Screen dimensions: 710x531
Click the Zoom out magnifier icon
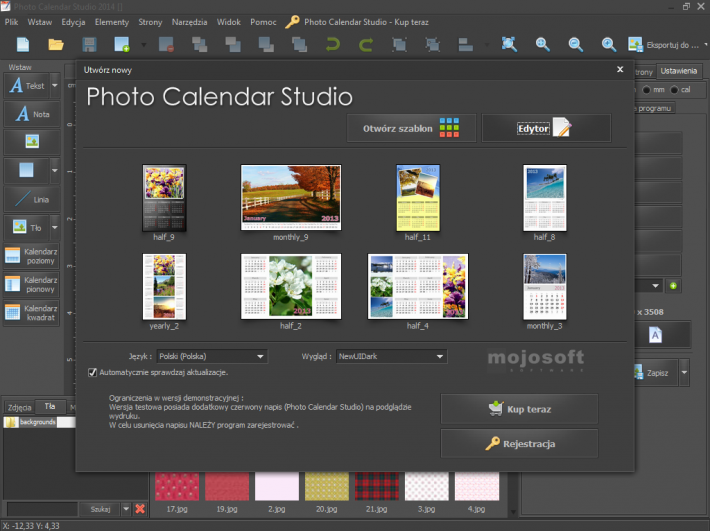pos(576,45)
